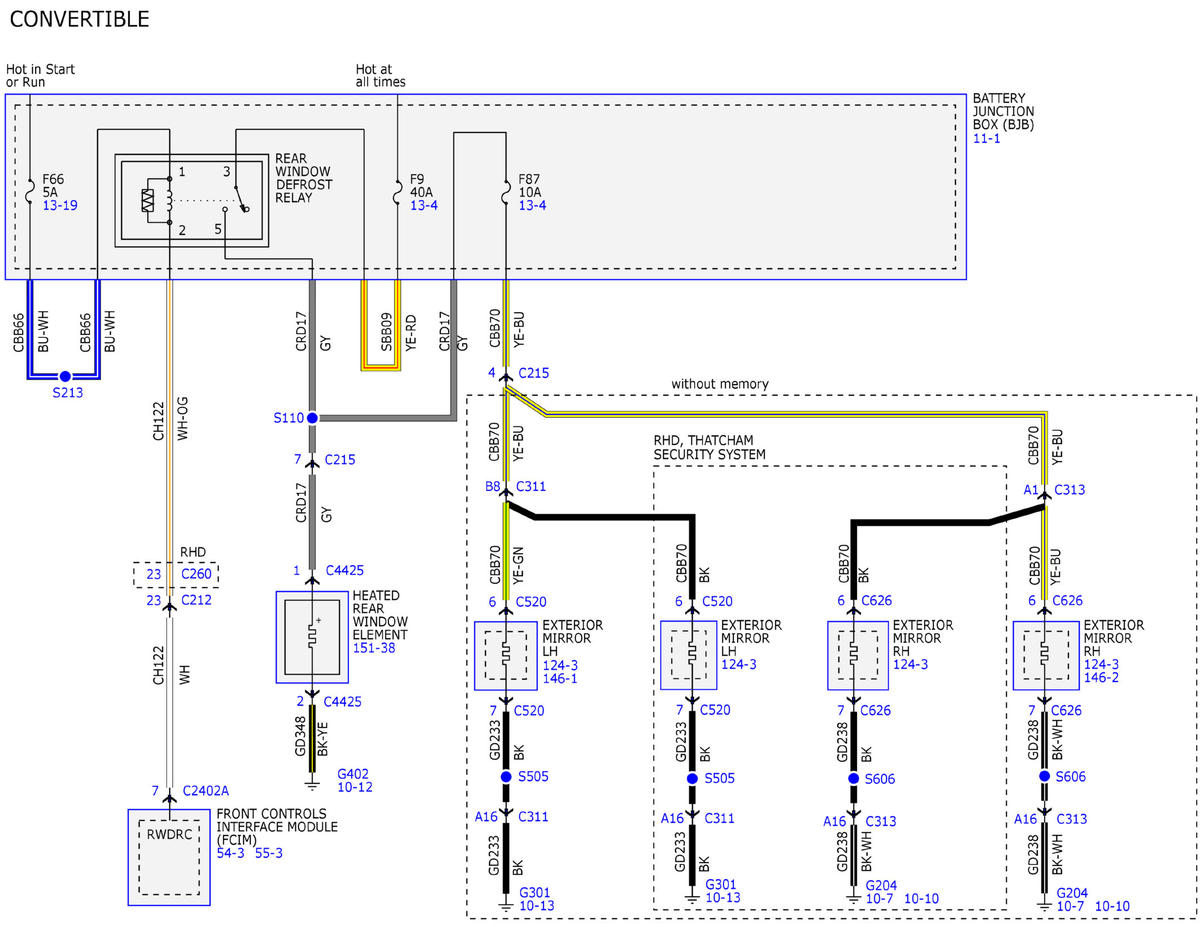Follow the 151-38 heated window element reference
Screen dimensions: 1200x927
coord(373,648)
